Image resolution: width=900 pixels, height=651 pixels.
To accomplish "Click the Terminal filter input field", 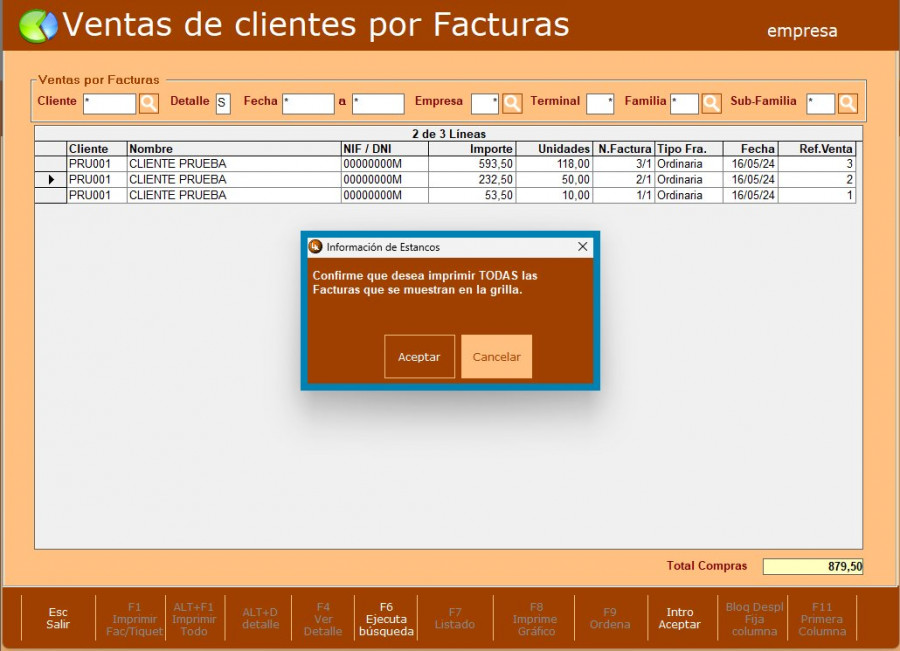I will pos(600,103).
